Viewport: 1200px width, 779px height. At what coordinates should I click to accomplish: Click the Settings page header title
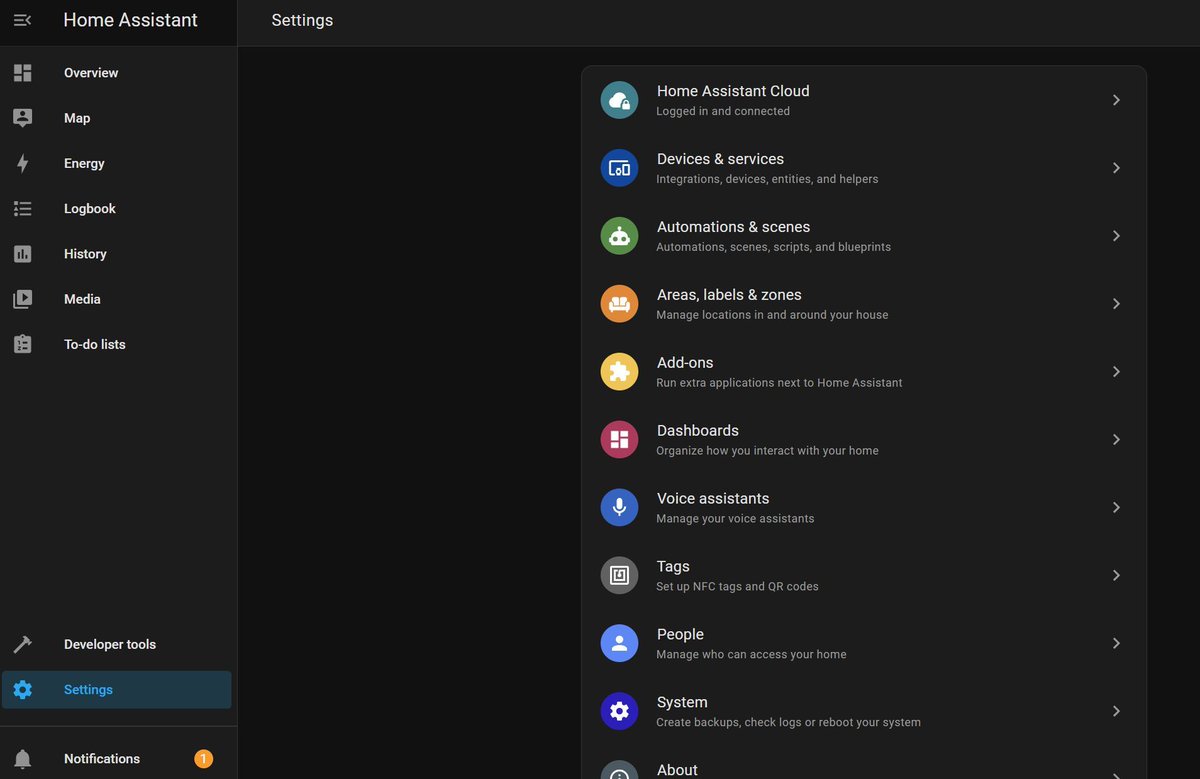tap(302, 20)
